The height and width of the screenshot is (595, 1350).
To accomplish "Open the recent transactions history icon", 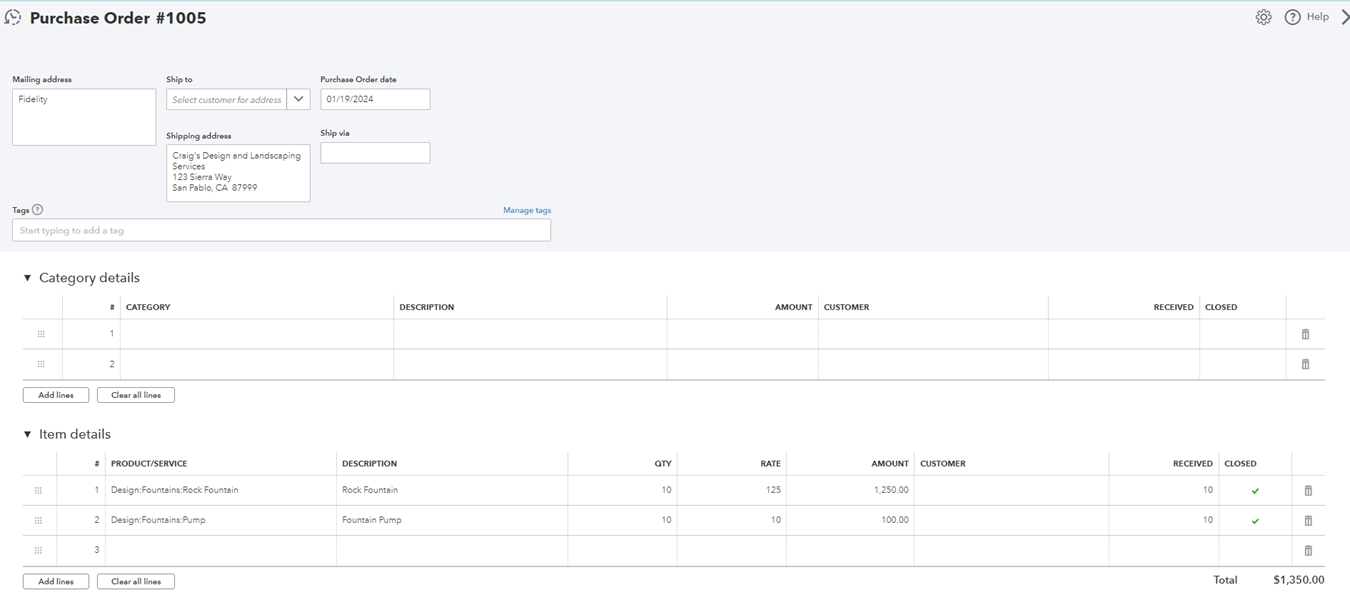I will point(13,18).
